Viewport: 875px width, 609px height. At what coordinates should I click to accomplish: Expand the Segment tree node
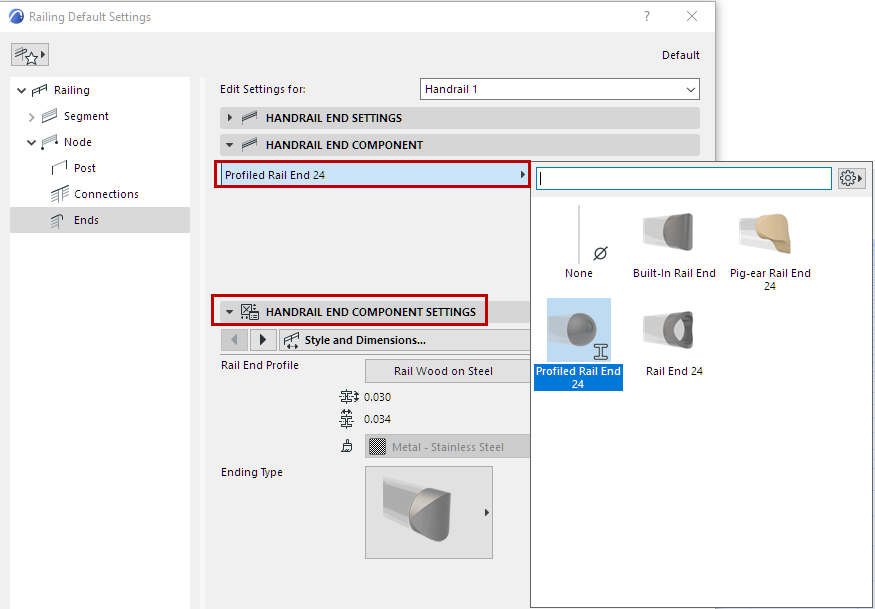pos(31,117)
